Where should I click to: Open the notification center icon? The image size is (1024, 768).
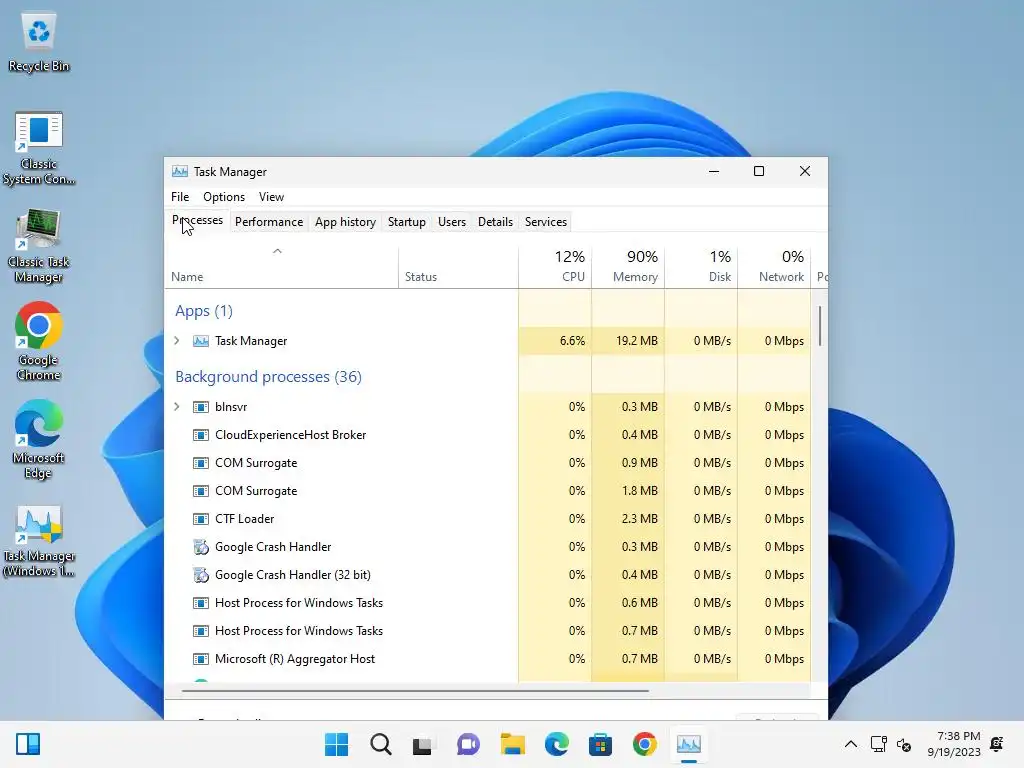(997, 744)
